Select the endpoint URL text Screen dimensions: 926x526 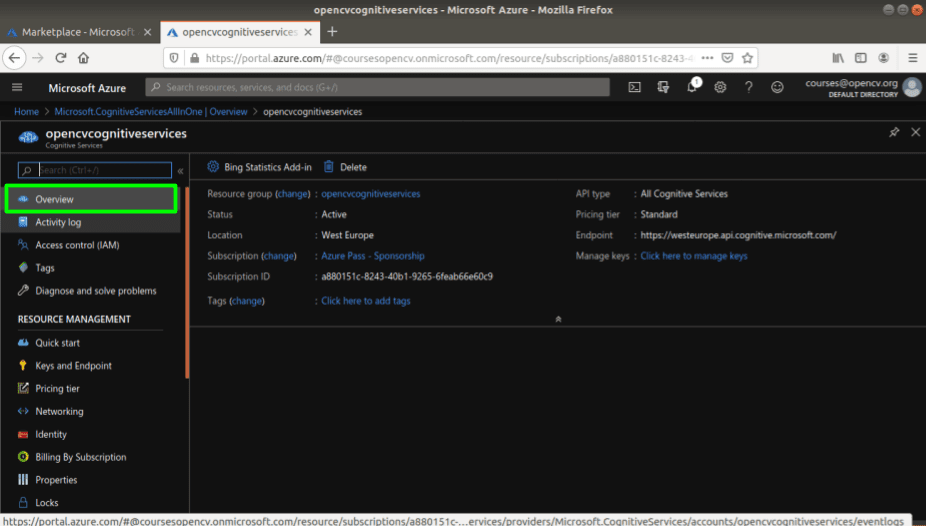tap(738, 235)
